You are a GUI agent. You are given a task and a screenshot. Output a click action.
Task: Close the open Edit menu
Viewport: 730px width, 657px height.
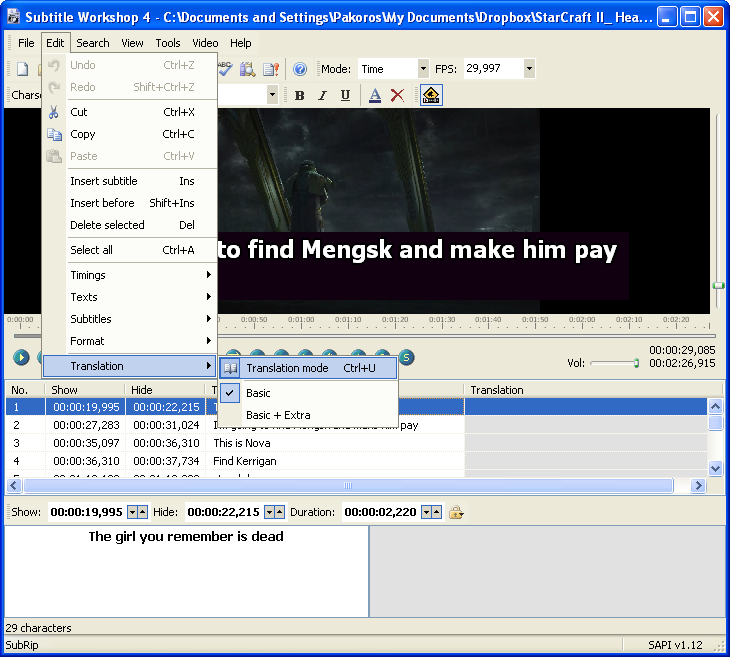(55, 43)
